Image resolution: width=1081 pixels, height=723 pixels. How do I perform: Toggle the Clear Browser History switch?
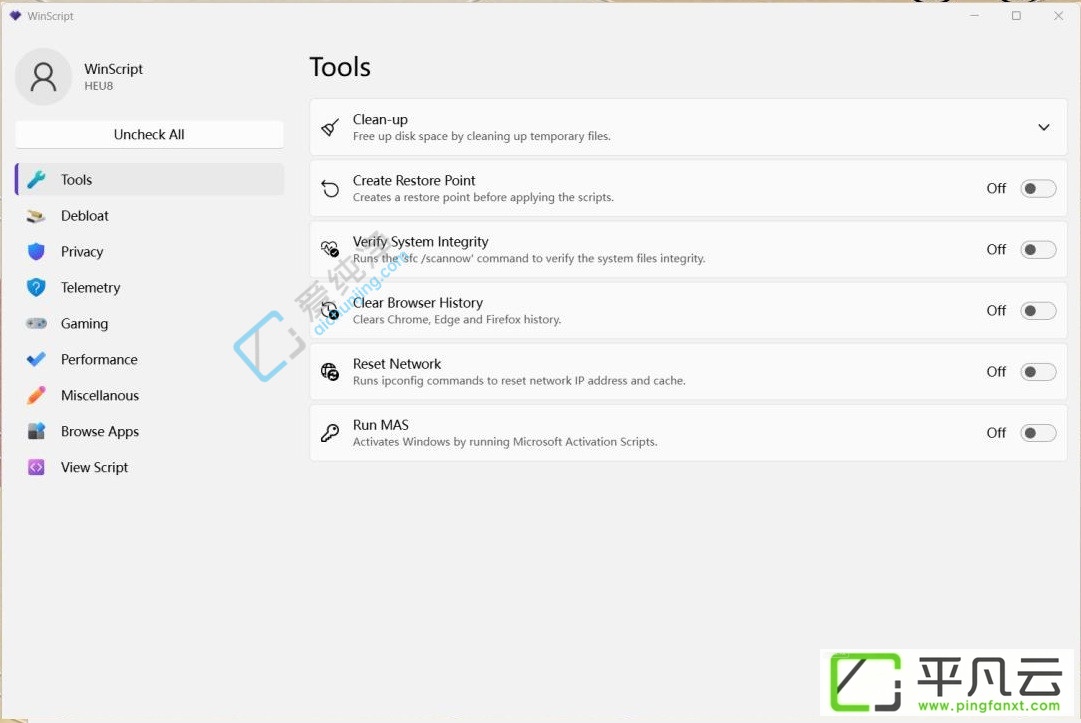pyautogui.click(x=1038, y=311)
